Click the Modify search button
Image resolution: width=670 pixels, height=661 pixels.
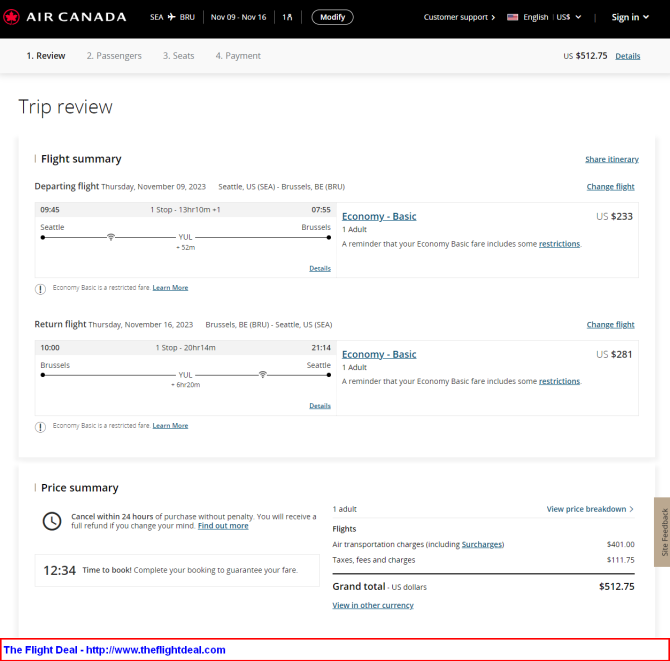coord(332,17)
